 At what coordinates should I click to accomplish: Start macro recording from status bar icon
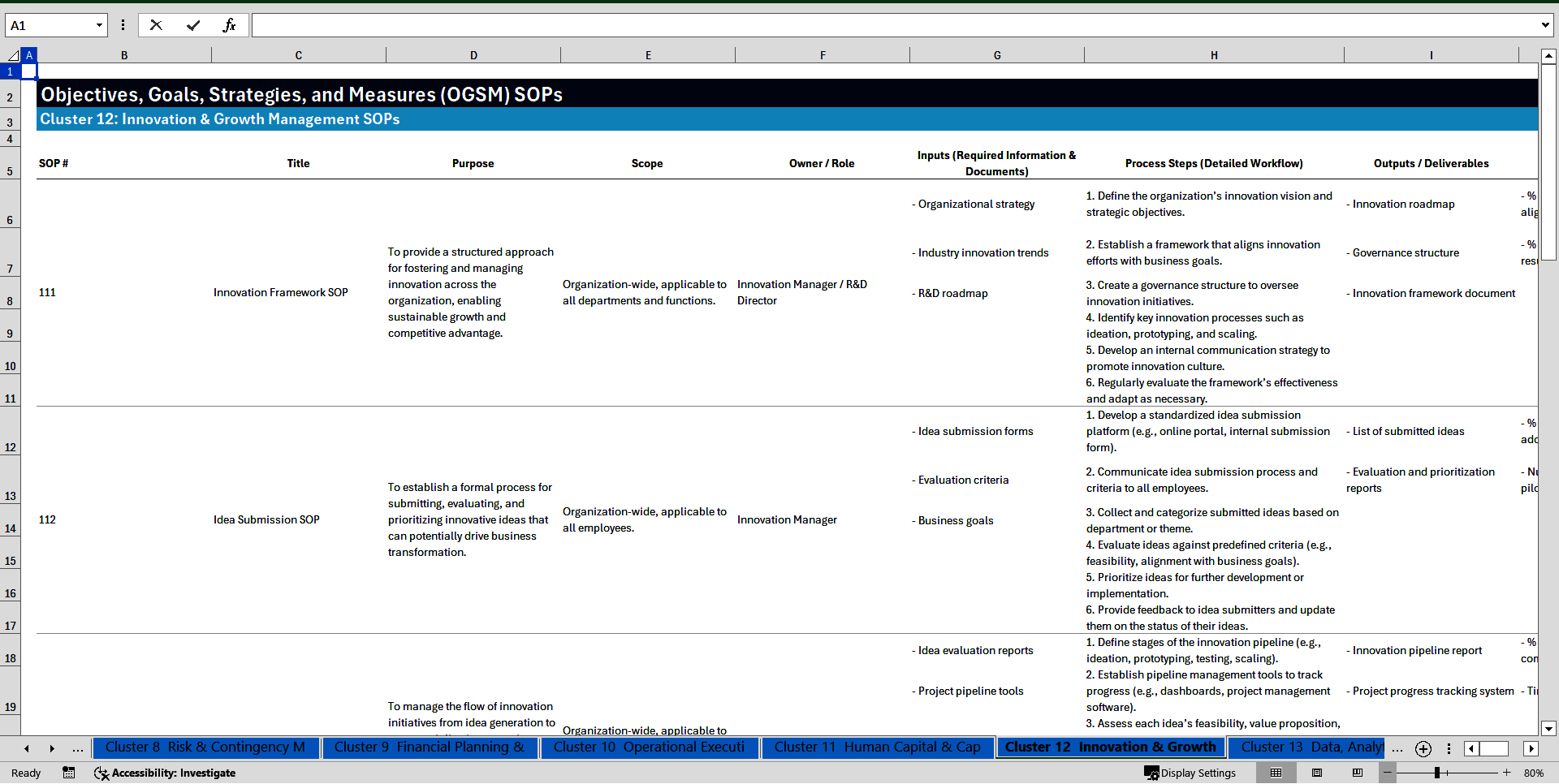pyautogui.click(x=69, y=773)
